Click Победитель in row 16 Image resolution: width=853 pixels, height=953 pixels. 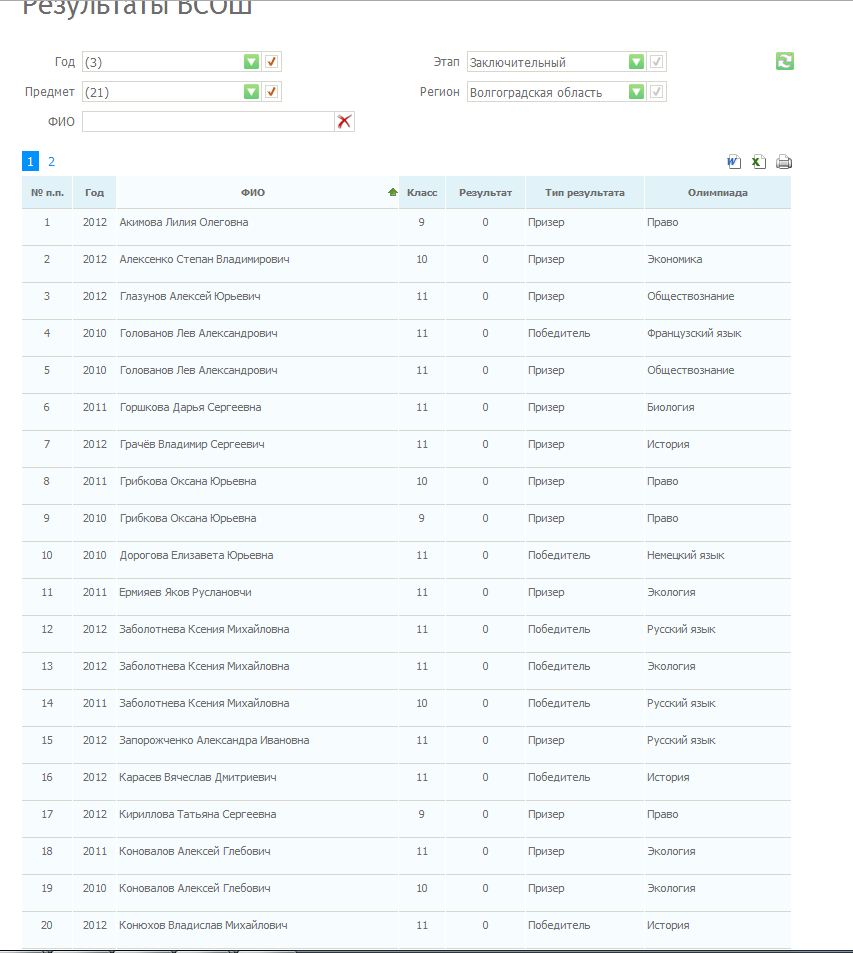pyautogui.click(x=559, y=778)
